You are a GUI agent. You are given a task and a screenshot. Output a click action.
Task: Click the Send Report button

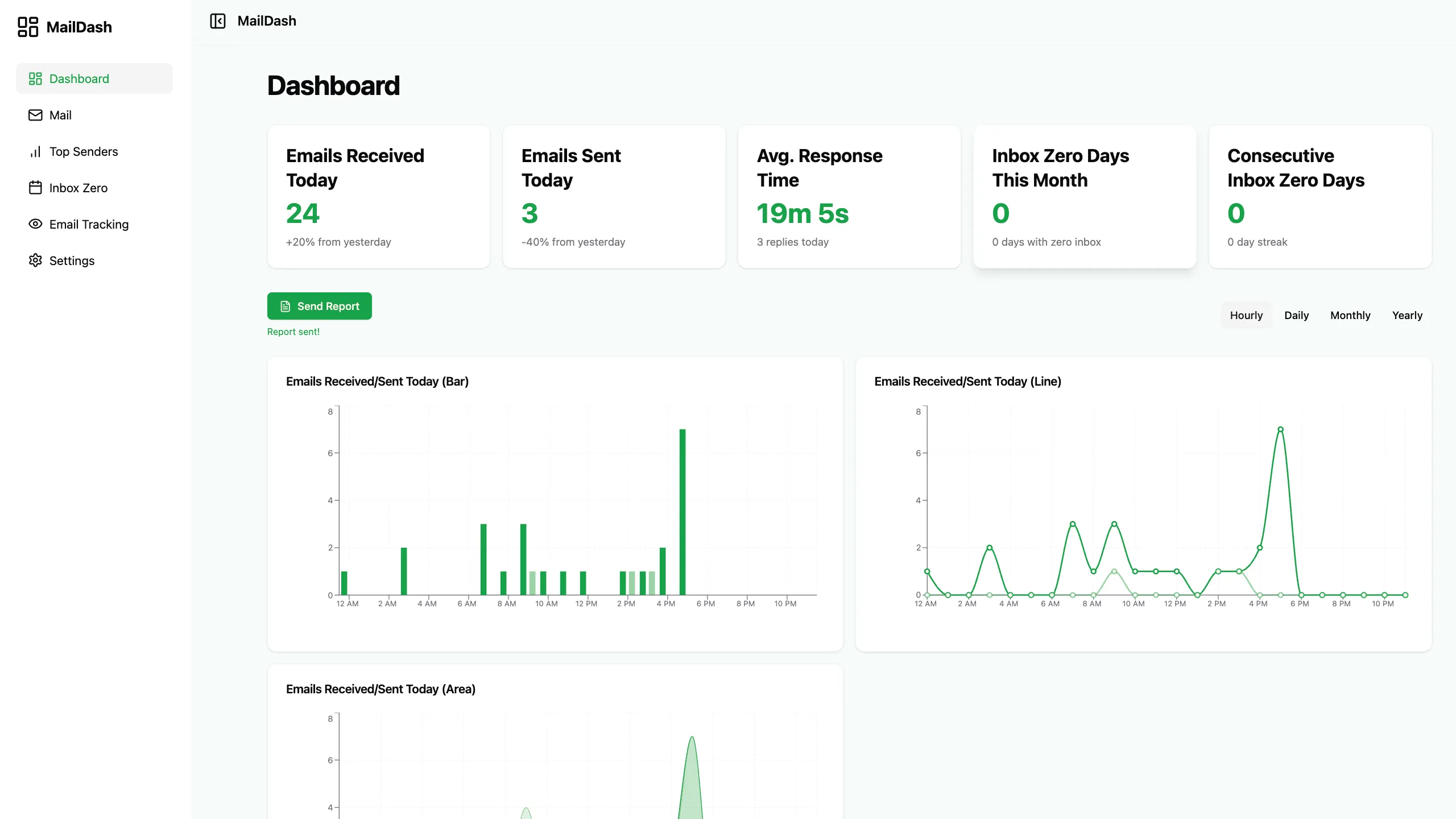(x=320, y=306)
